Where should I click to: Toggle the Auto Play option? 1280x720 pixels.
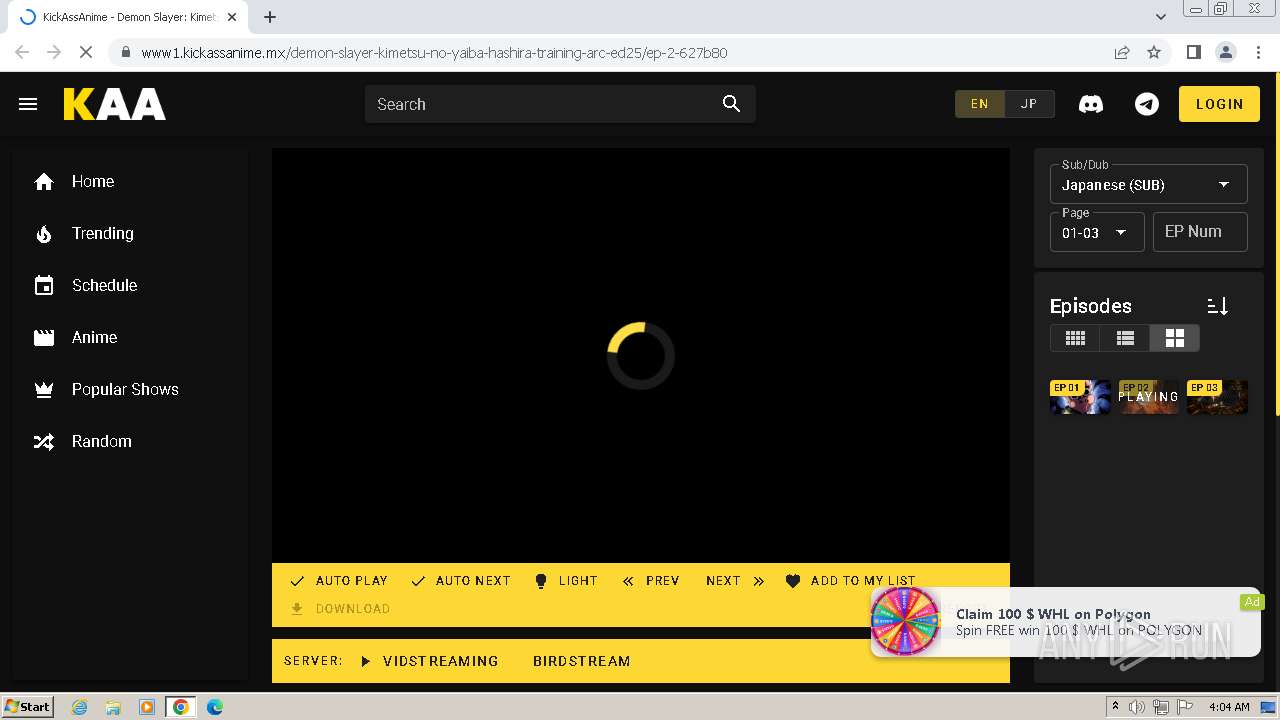(x=338, y=581)
